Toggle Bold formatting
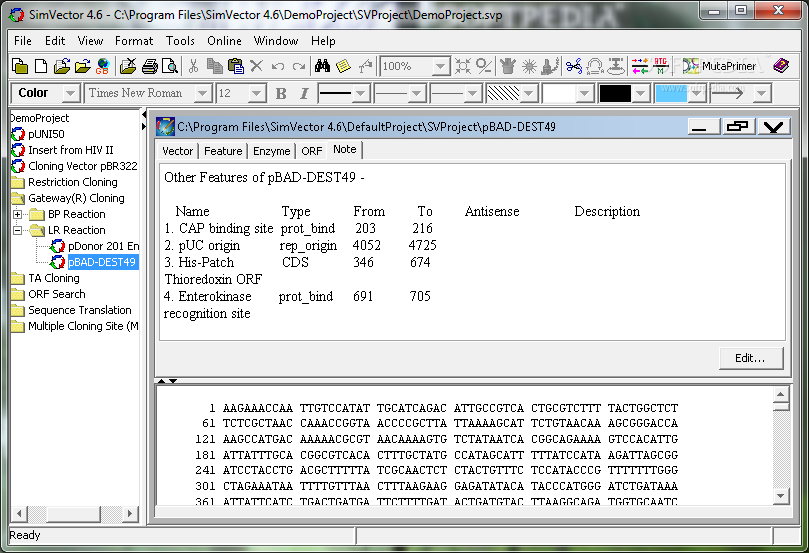 click(281, 93)
